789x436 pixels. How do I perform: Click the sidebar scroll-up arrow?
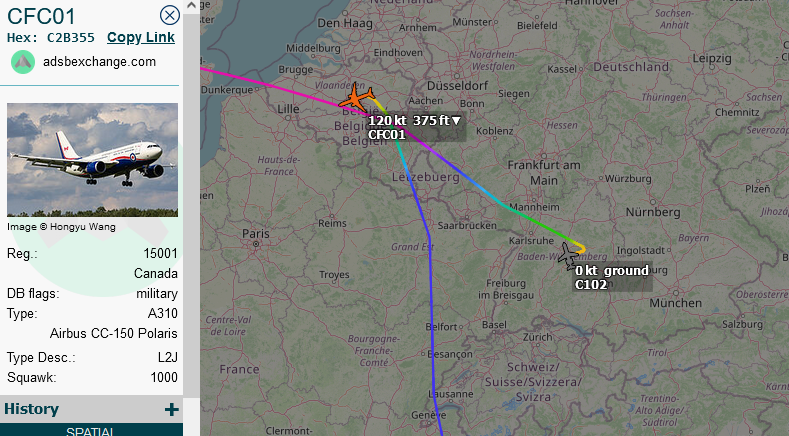191,6
